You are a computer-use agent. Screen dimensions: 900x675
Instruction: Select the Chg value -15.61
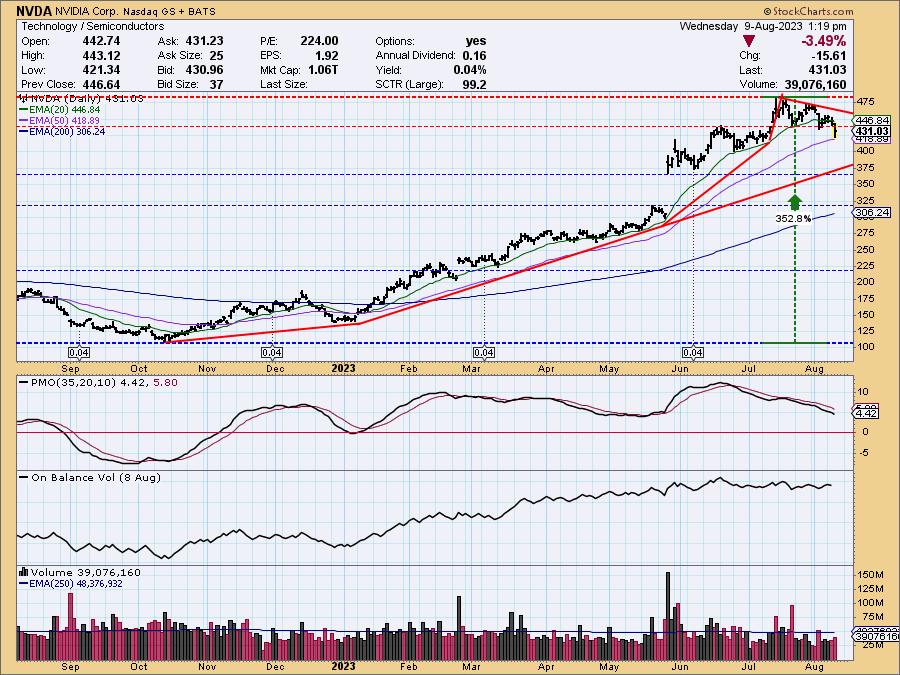829,55
